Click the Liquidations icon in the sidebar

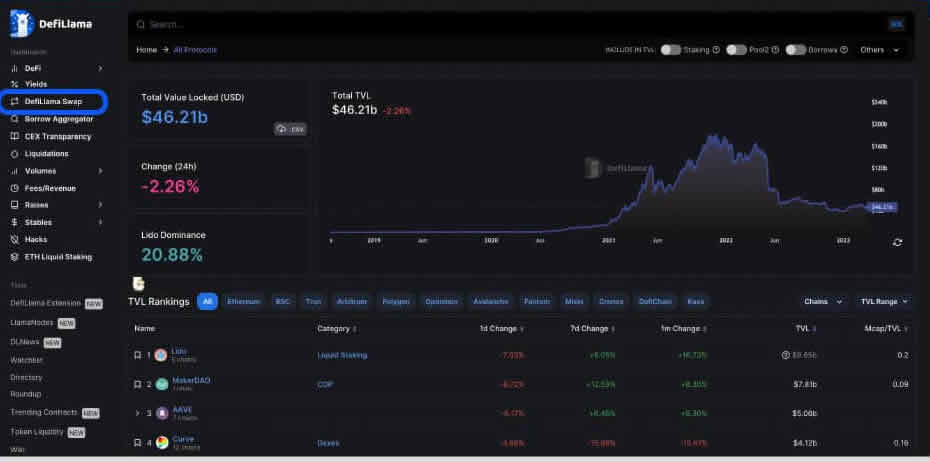click(x=15, y=154)
